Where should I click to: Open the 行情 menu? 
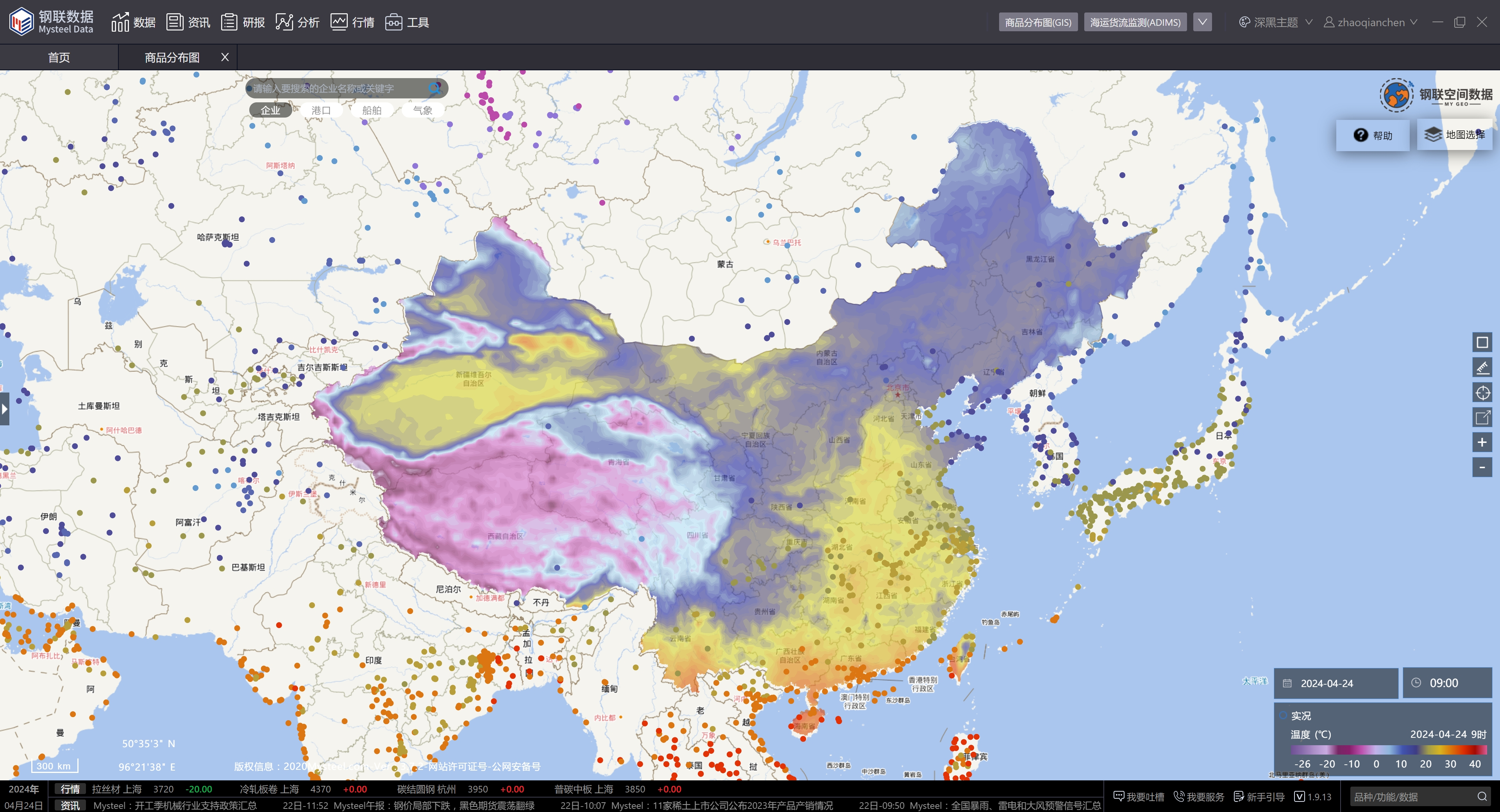[352, 22]
